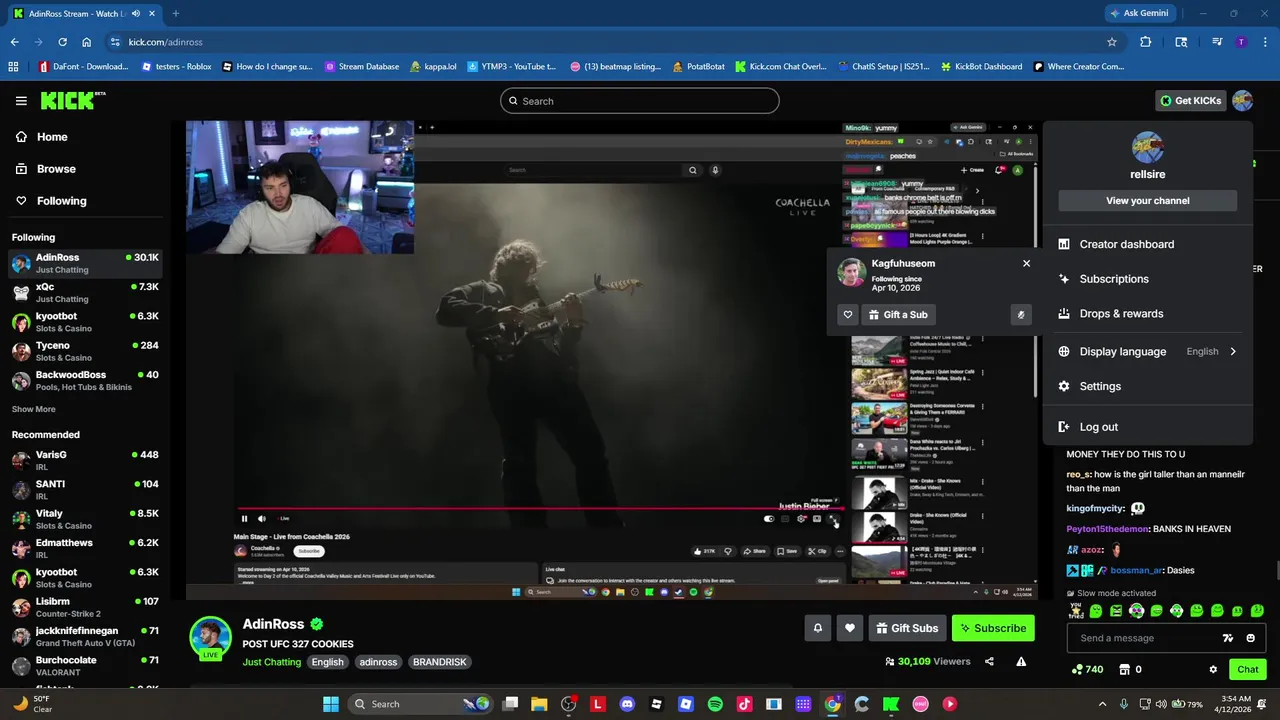This screenshot has height=720, width=1280.
Task: Open chat settings gear icon
Action: pyautogui.click(x=1213, y=669)
